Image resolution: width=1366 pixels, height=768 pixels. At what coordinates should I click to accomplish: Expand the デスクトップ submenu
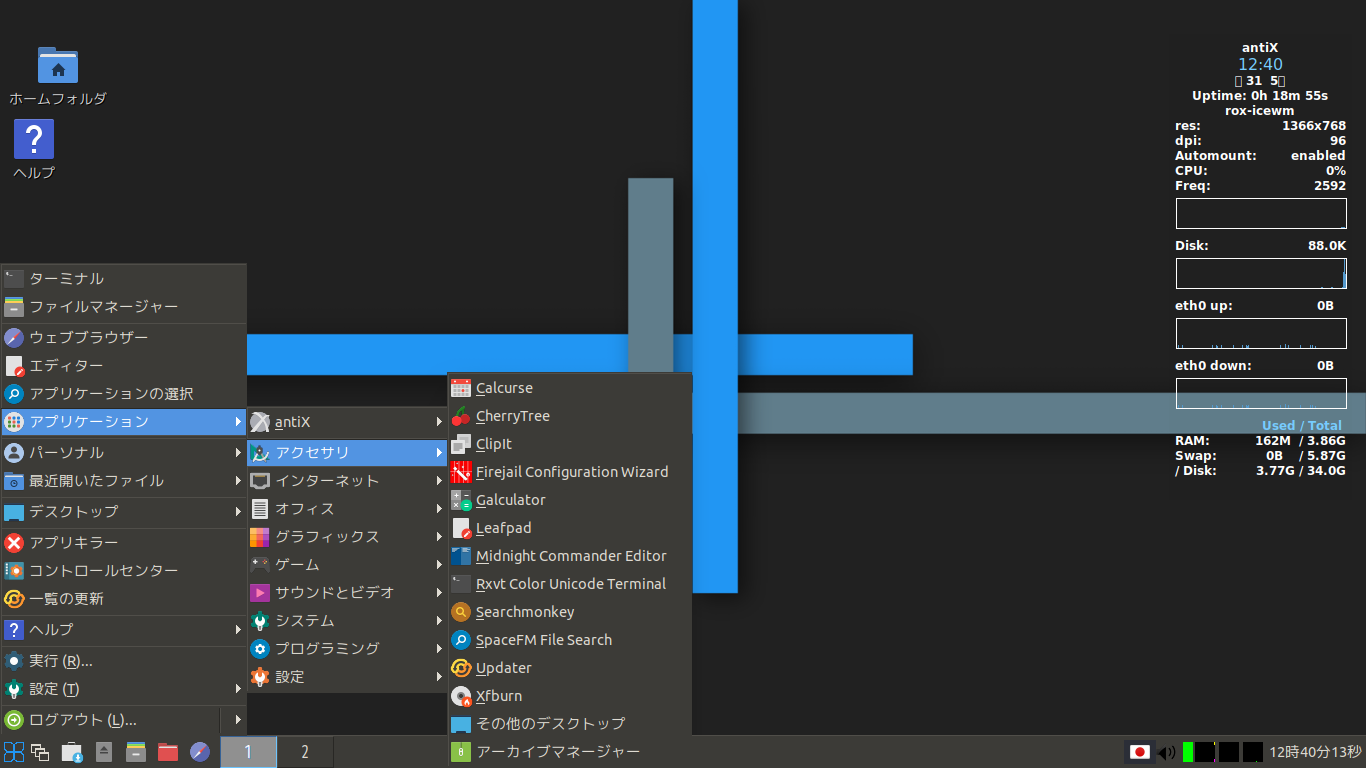click(x=123, y=512)
